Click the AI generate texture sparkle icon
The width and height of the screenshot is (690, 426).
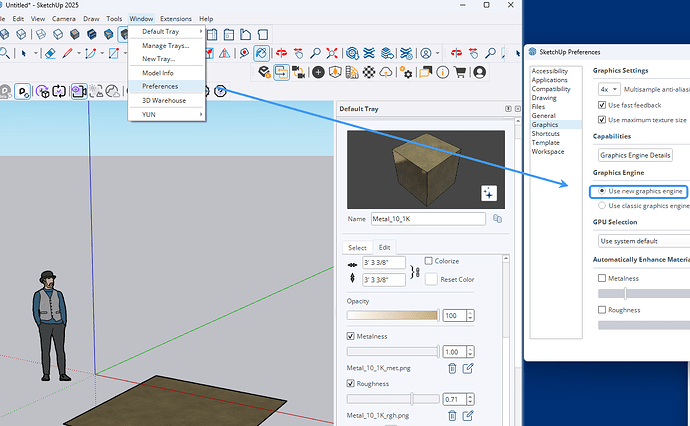(x=488, y=193)
